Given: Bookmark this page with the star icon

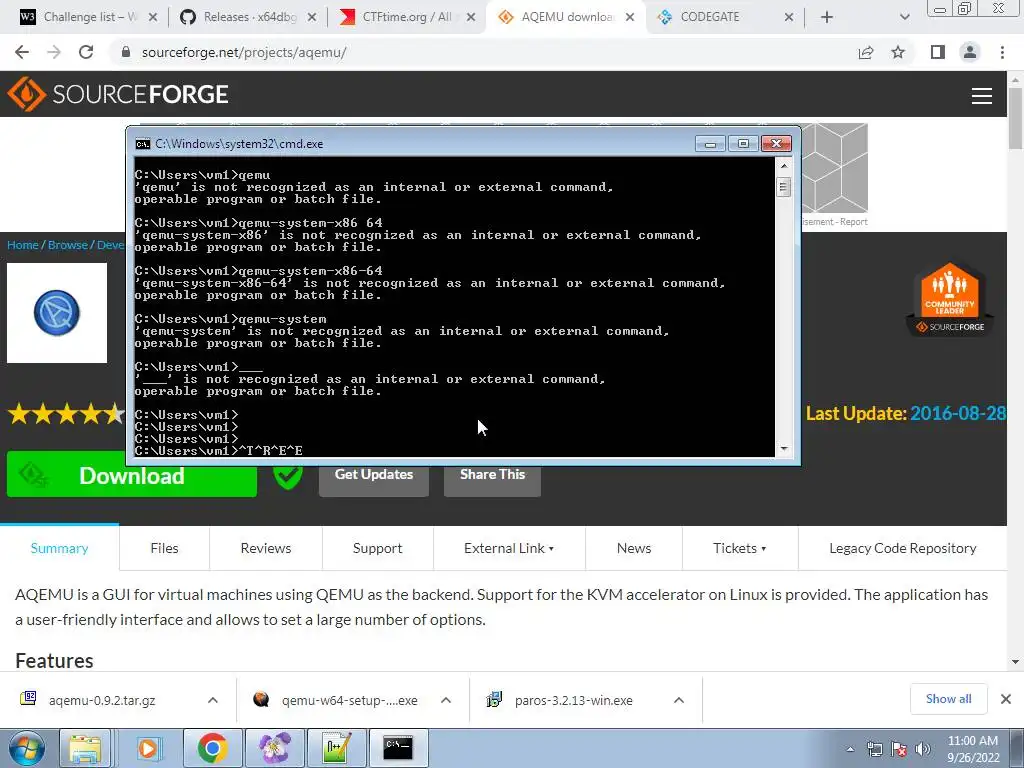Looking at the screenshot, I should 898,52.
